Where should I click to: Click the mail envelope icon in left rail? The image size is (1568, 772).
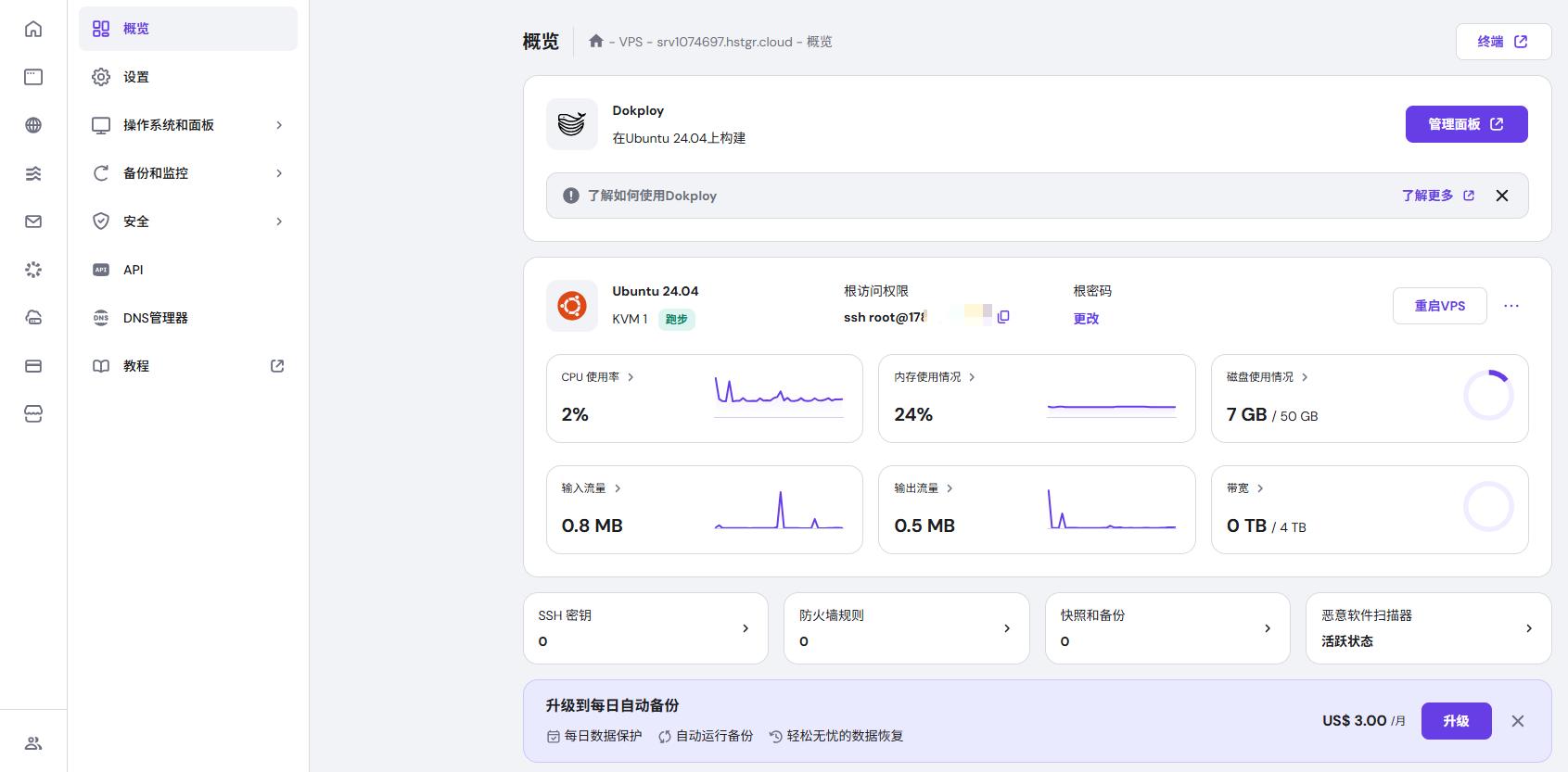pos(33,221)
